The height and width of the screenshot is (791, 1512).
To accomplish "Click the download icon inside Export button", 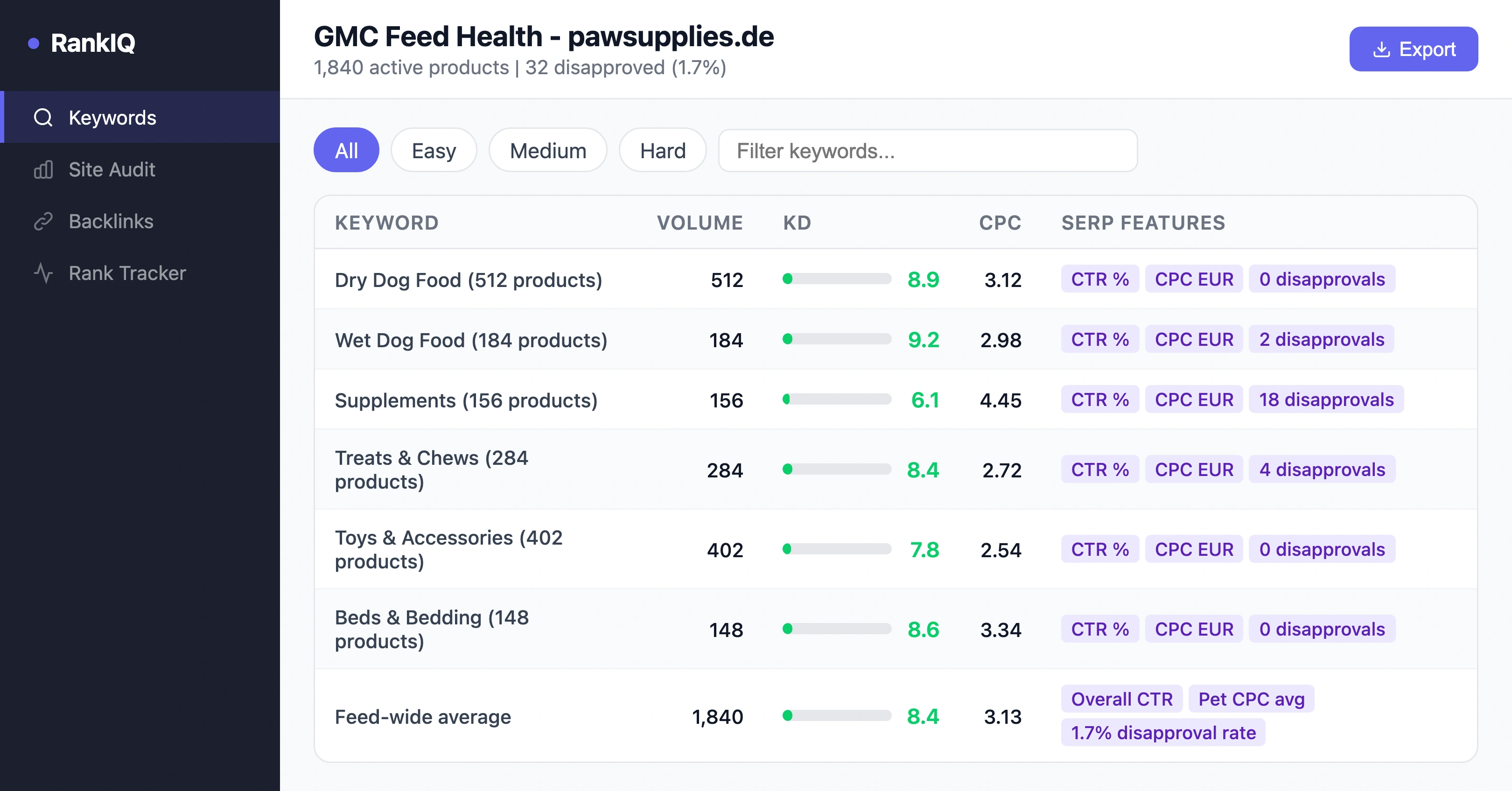I will 1381,49.
